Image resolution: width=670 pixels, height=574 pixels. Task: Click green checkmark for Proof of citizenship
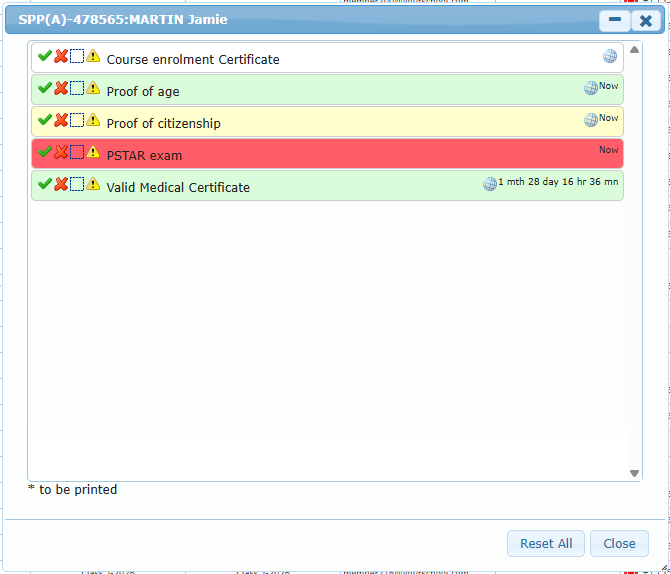click(x=45, y=120)
